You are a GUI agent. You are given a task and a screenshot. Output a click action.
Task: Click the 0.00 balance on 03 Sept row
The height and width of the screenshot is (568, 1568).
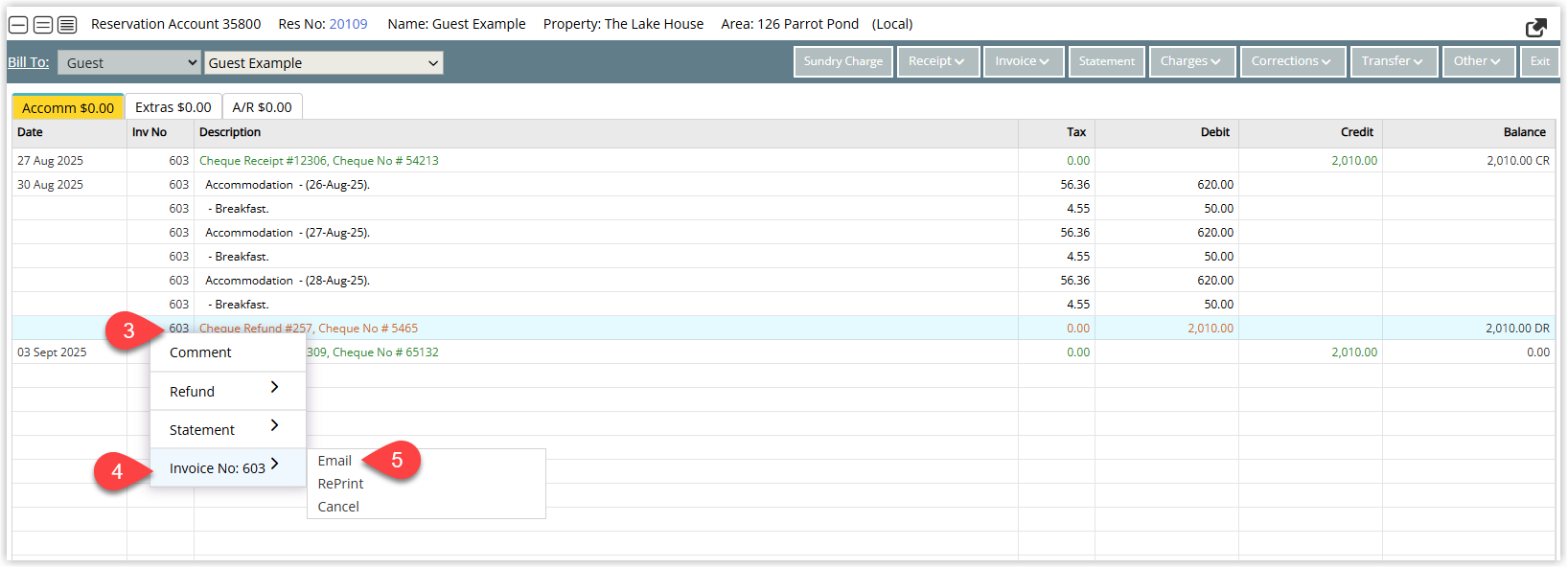[1538, 352]
